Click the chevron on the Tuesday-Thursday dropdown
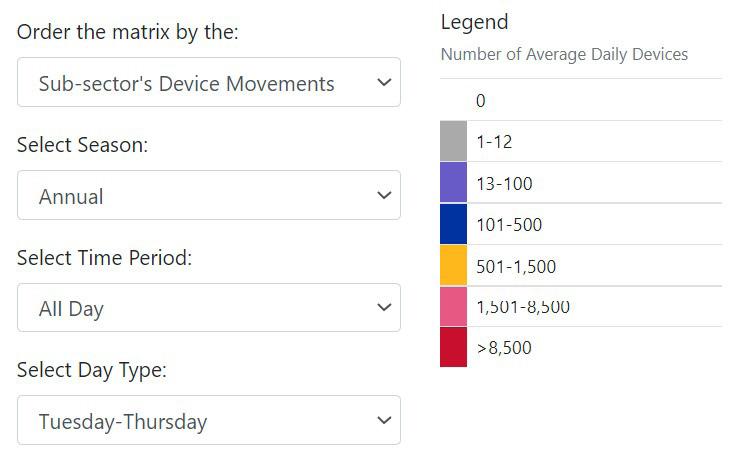735x453 pixels. [384, 421]
